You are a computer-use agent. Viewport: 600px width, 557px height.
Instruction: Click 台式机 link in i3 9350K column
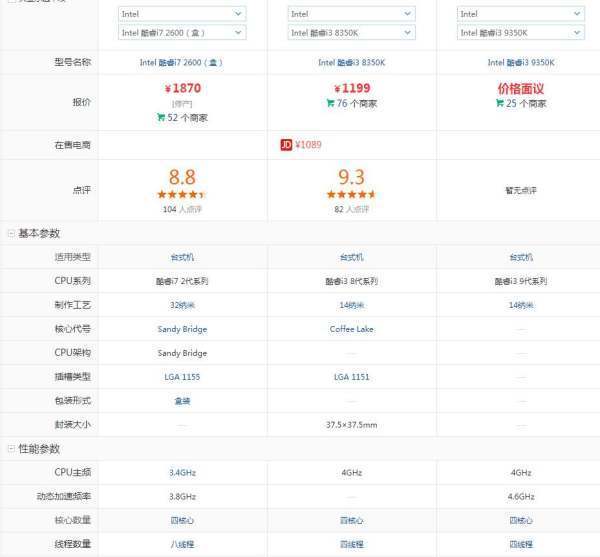tap(521, 257)
